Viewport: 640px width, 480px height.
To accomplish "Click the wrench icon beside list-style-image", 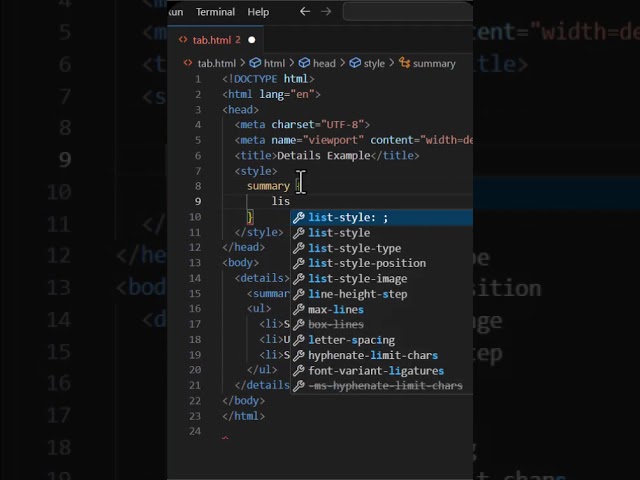I will click(x=299, y=279).
